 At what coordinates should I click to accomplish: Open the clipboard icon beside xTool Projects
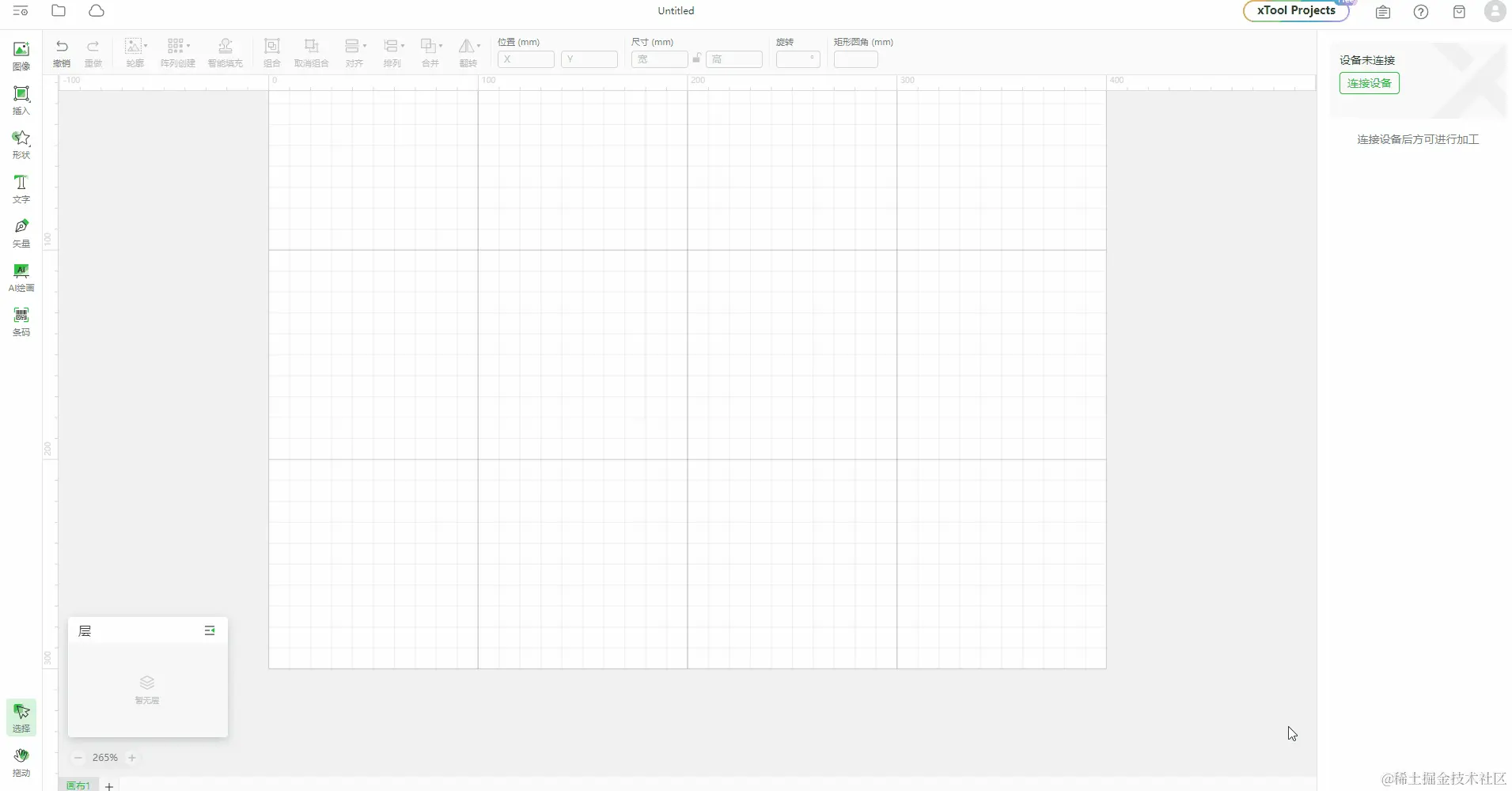point(1383,12)
